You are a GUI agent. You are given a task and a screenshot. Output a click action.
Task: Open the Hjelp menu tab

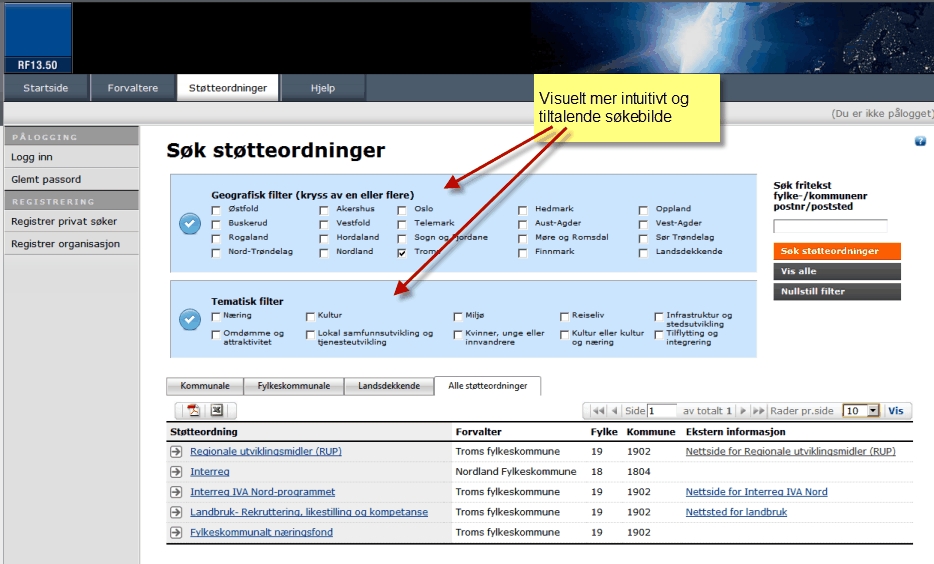coord(323,88)
